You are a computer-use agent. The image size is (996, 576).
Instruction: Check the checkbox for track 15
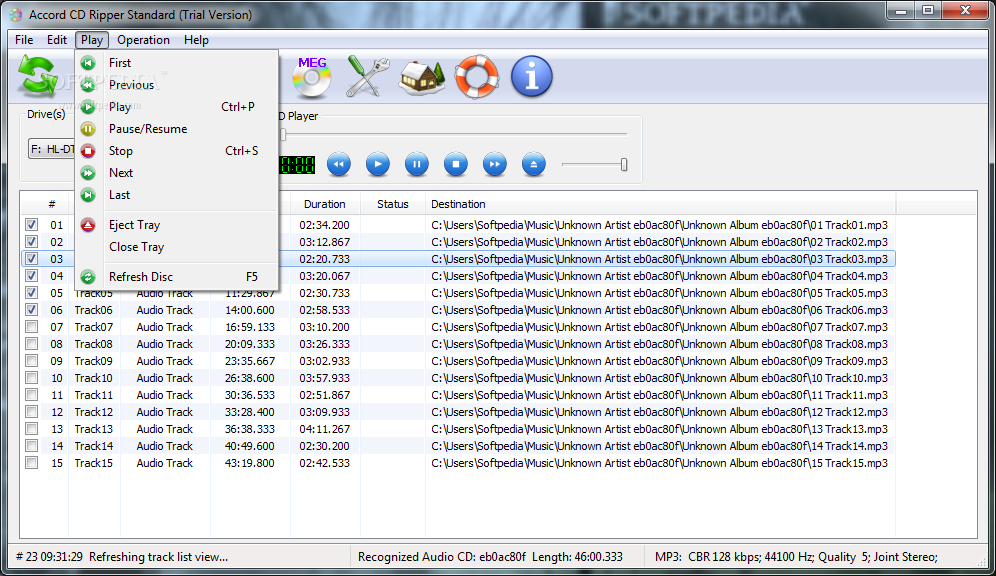point(31,463)
